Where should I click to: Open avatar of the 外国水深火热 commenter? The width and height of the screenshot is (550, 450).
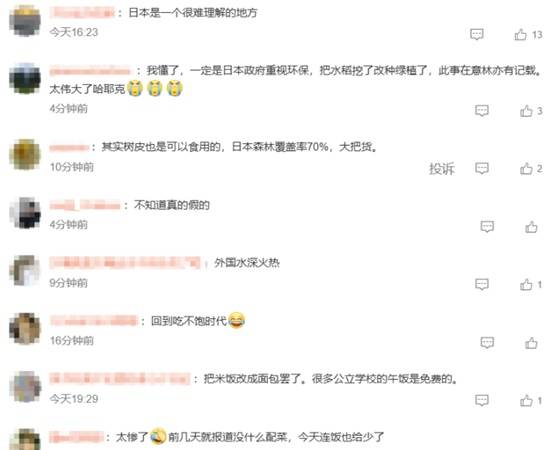point(25,270)
